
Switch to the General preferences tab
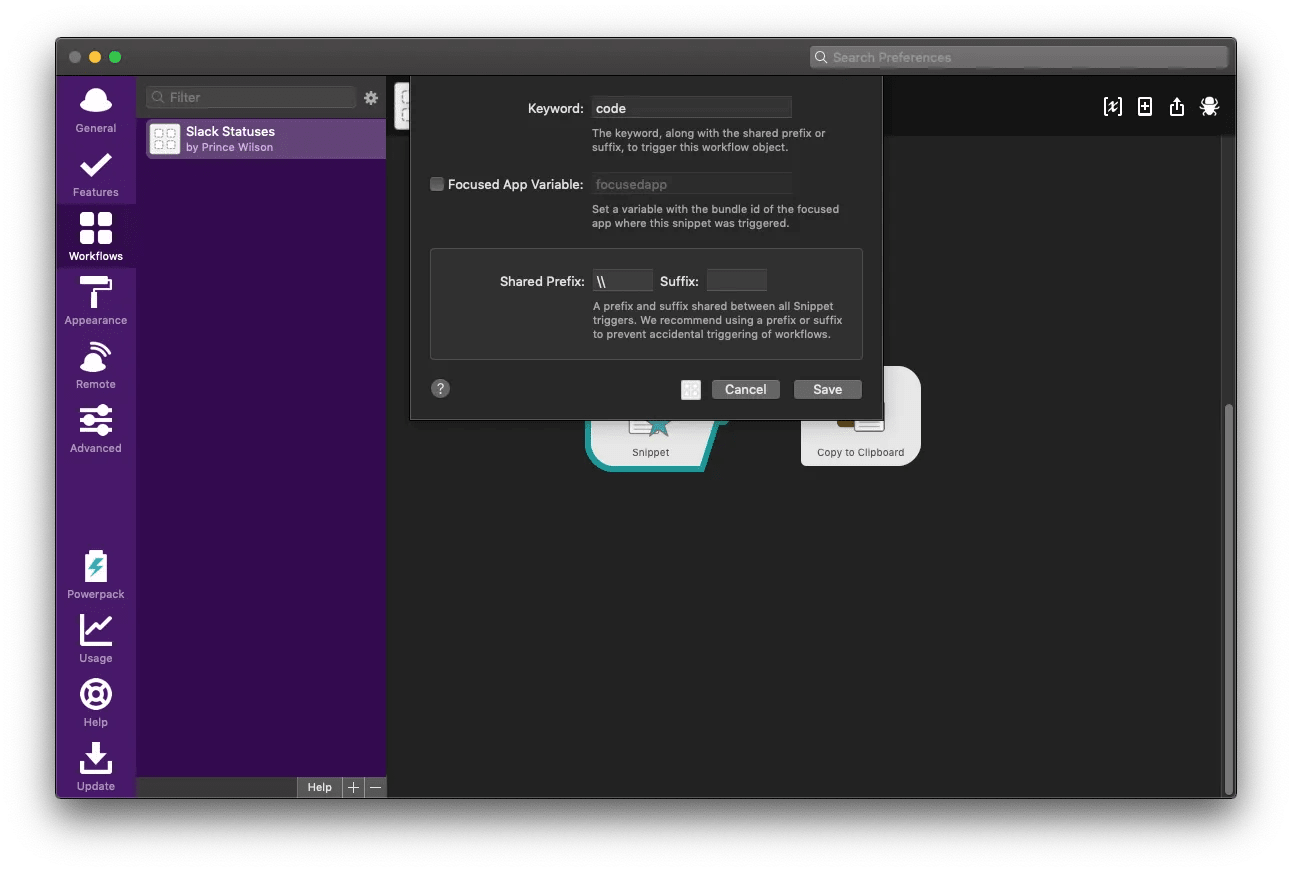pyautogui.click(x=95, y=108)
